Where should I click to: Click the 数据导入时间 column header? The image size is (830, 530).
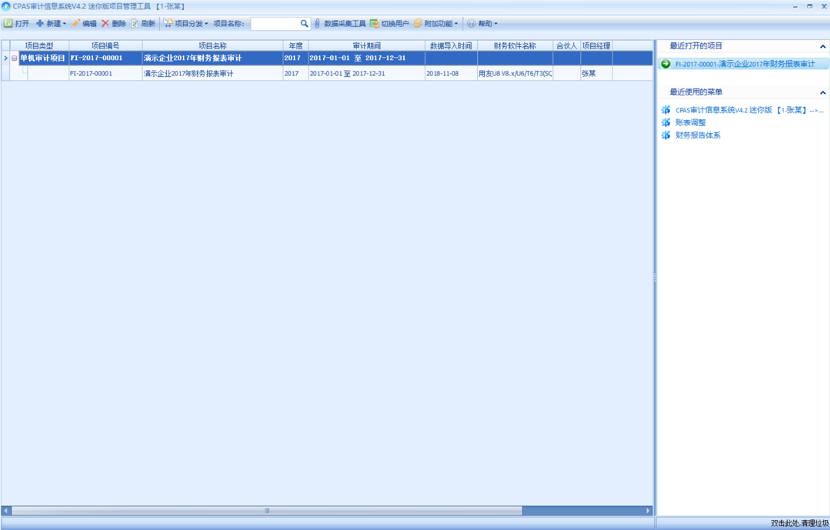pyautogui.click(x=451, y=46)
